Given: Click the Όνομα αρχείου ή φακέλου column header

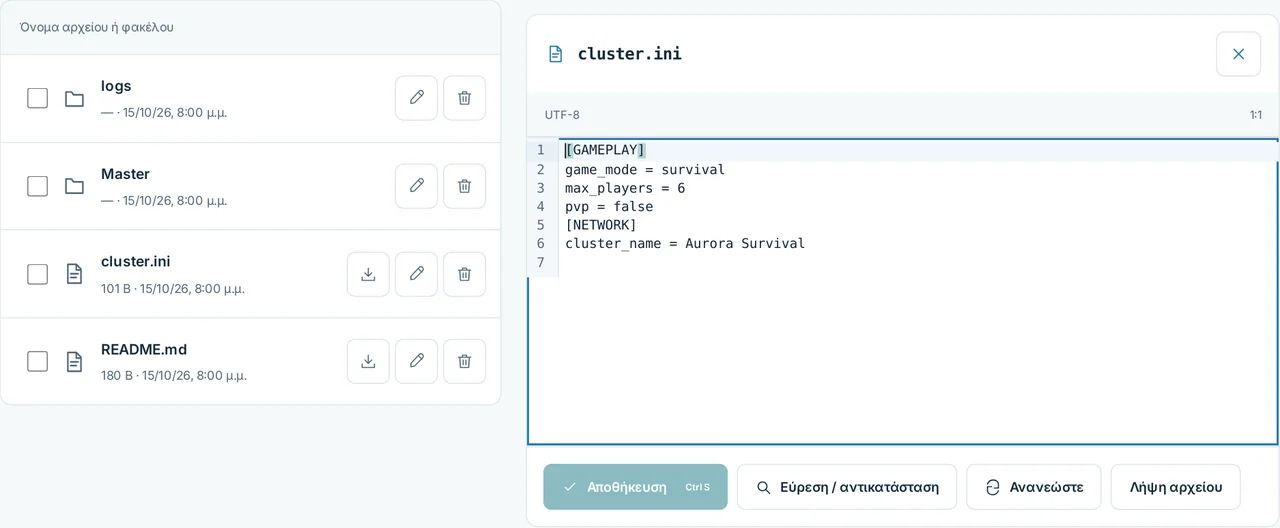Looking at the screenshot, I should [x=96, y=27].
